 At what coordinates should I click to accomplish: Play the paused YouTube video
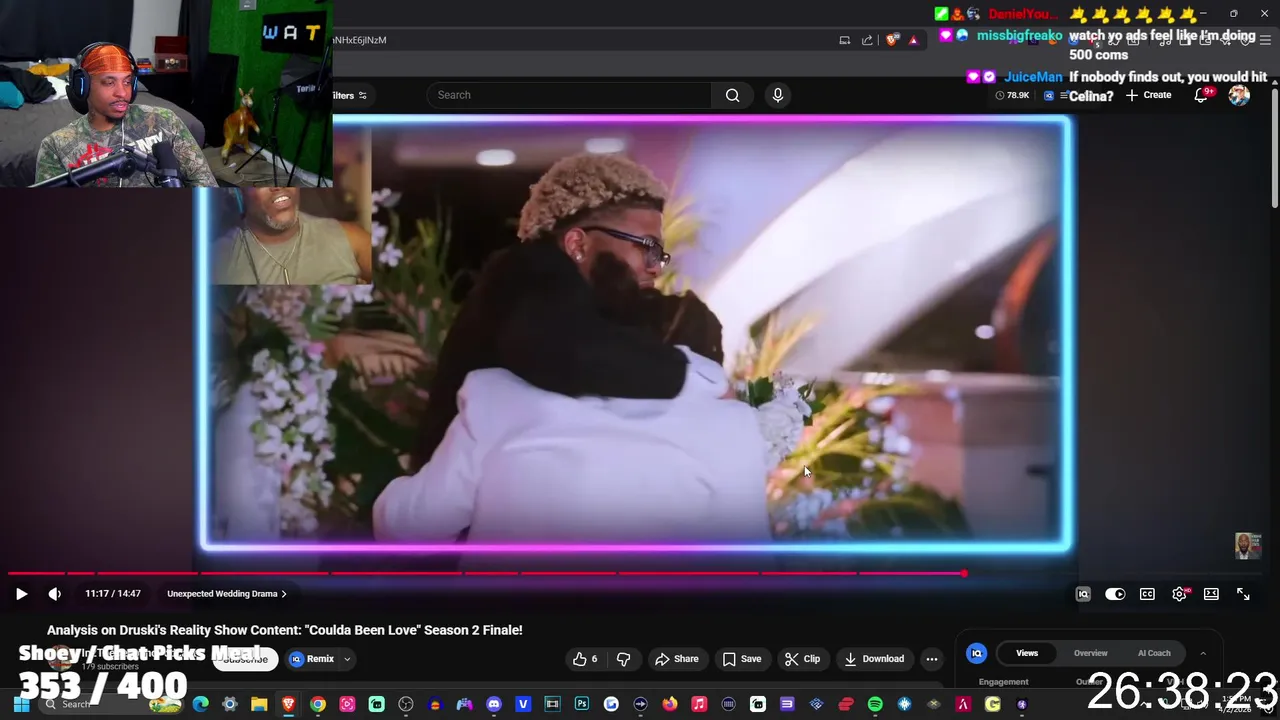[21, 594]
